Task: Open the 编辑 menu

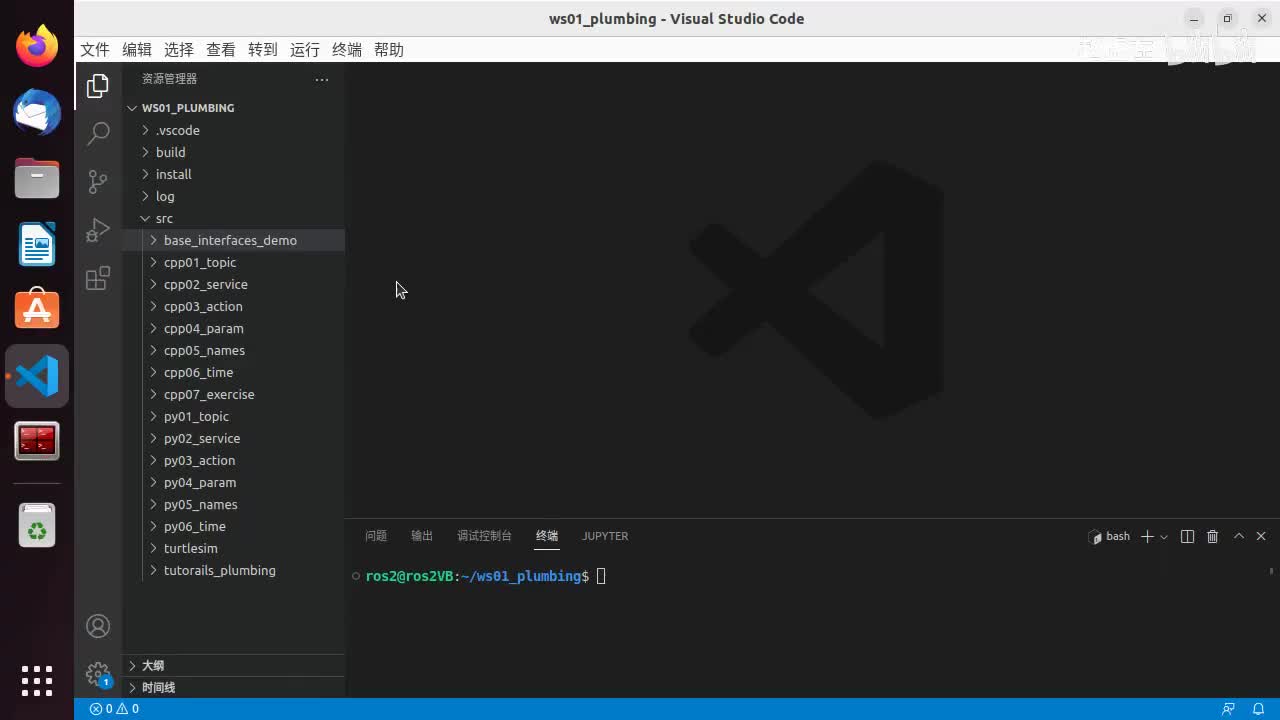Action: tap(137, 50)
